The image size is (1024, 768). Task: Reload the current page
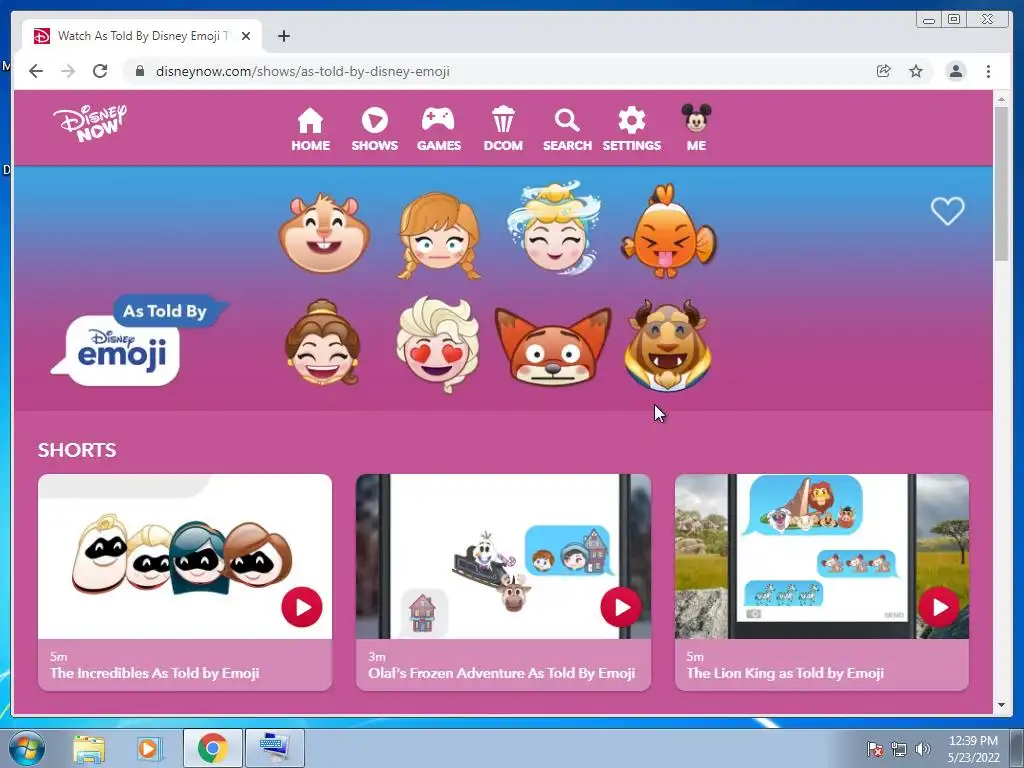coord(100,71)
